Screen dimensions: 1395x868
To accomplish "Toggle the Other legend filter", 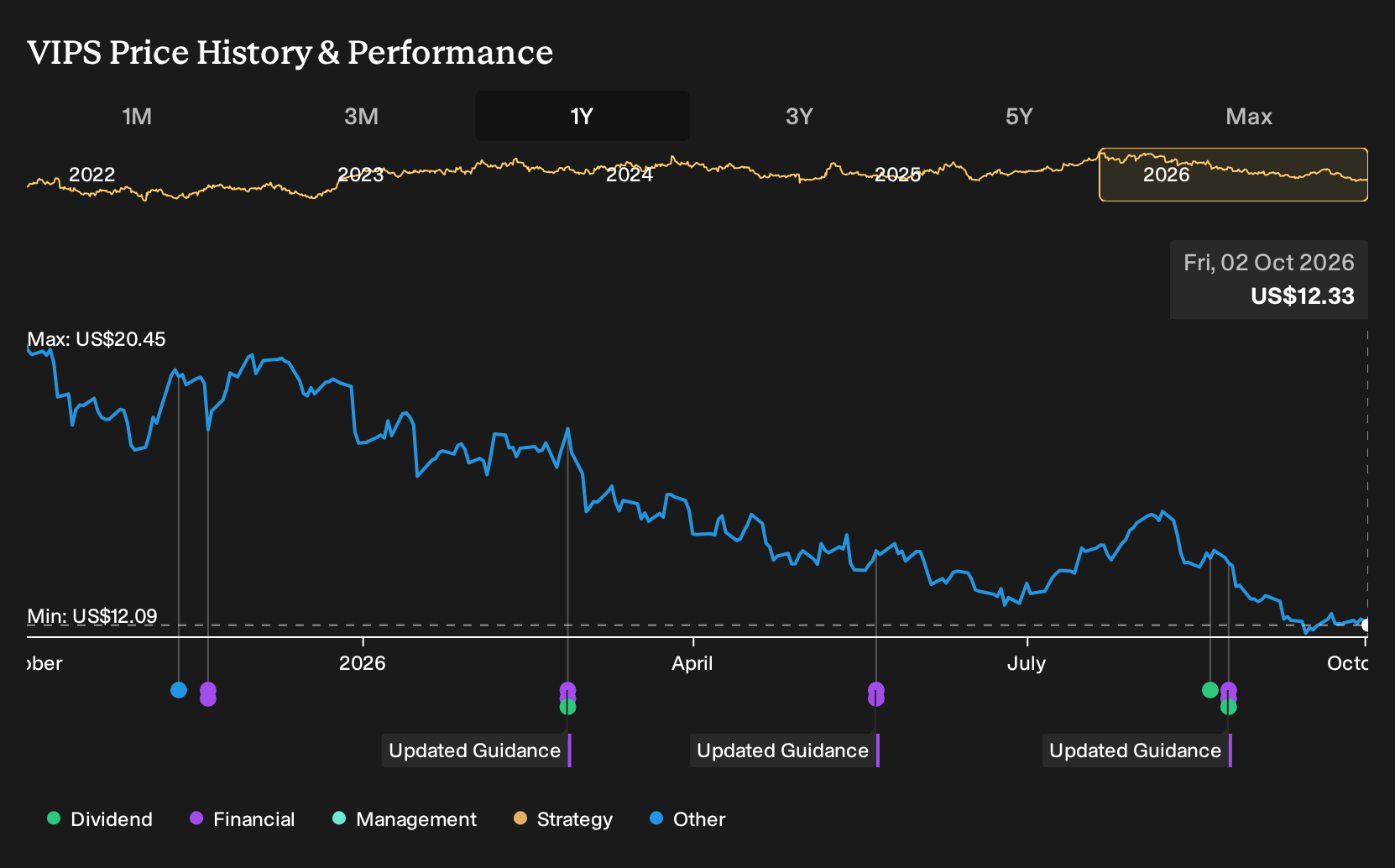I will [687, 818].
